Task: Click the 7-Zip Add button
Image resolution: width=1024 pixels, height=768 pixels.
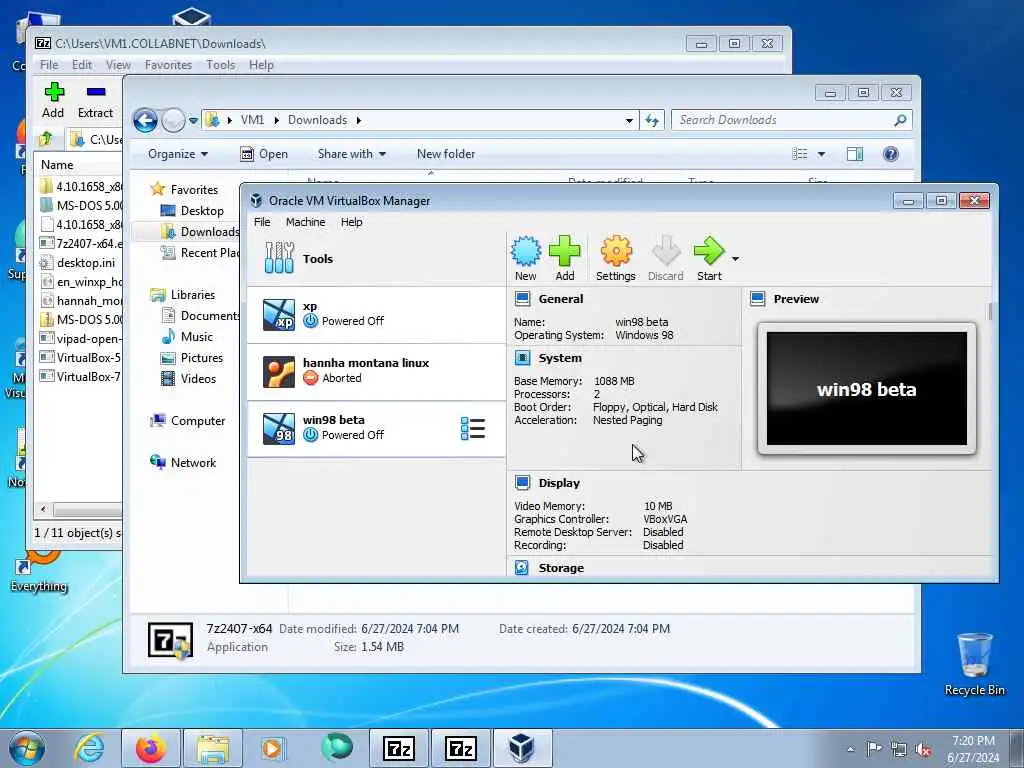Action: pos(54,101)
